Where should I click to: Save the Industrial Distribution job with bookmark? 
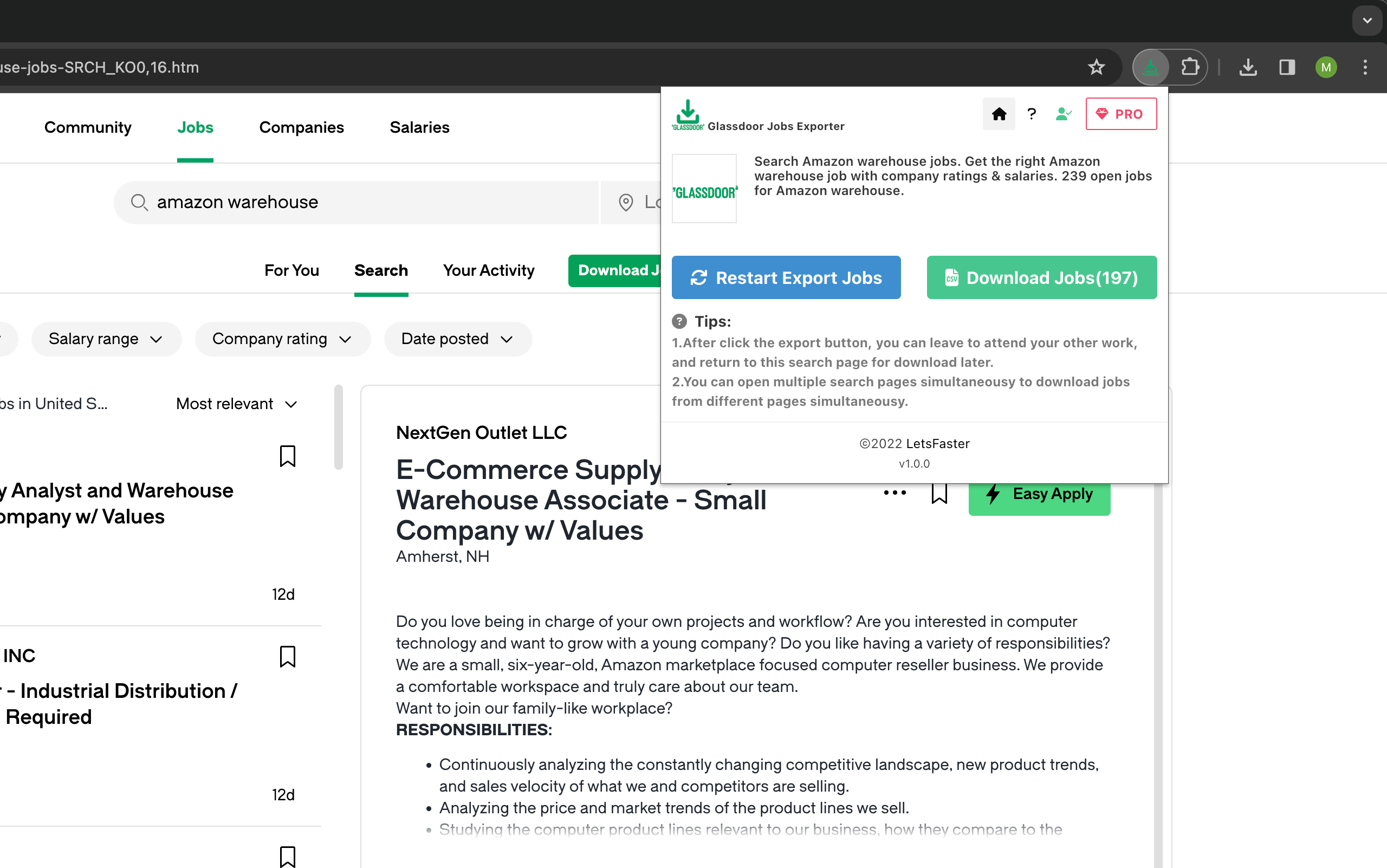point(288,657)
